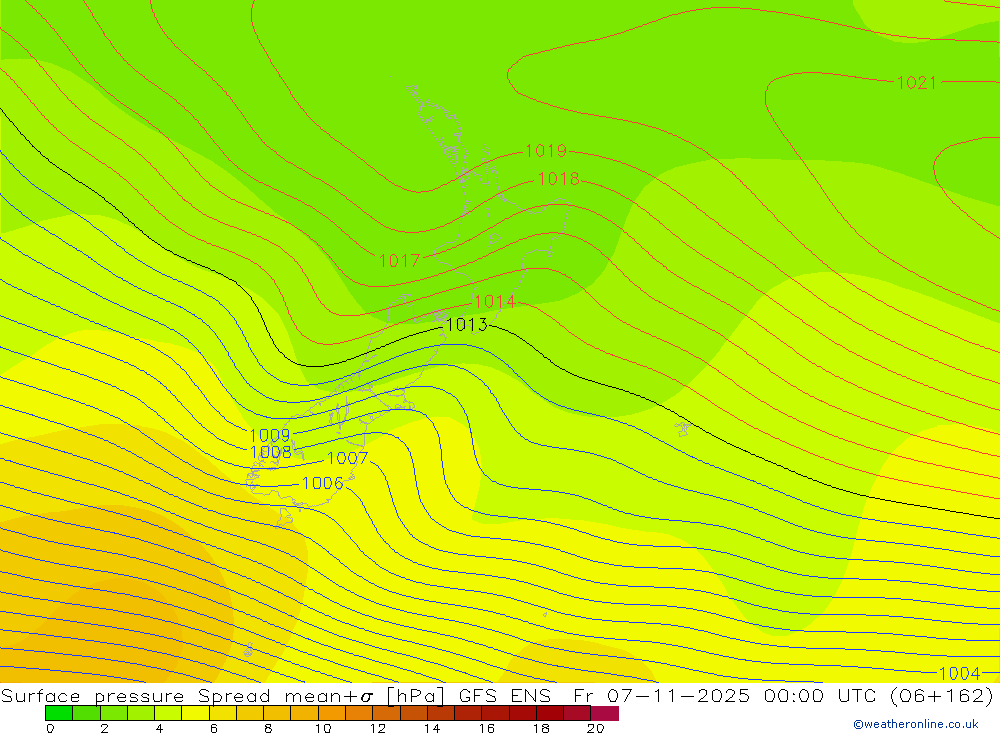Select the 1008 isobar label
1000x733 pixels.
point(271,452)
